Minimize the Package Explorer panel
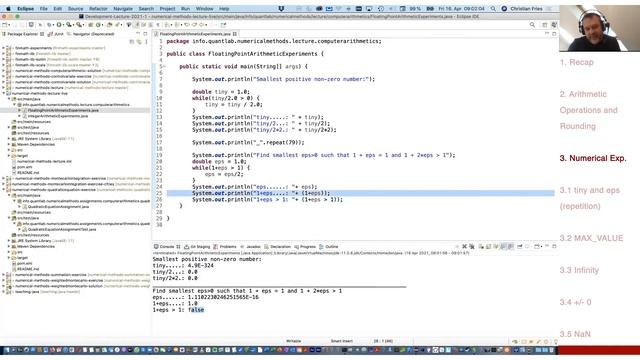640x360 pixels. coord(138,34)
